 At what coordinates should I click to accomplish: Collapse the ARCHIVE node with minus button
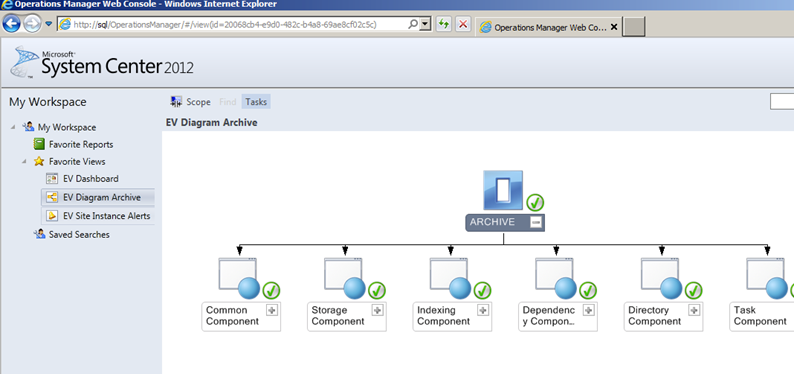point(536,222)
